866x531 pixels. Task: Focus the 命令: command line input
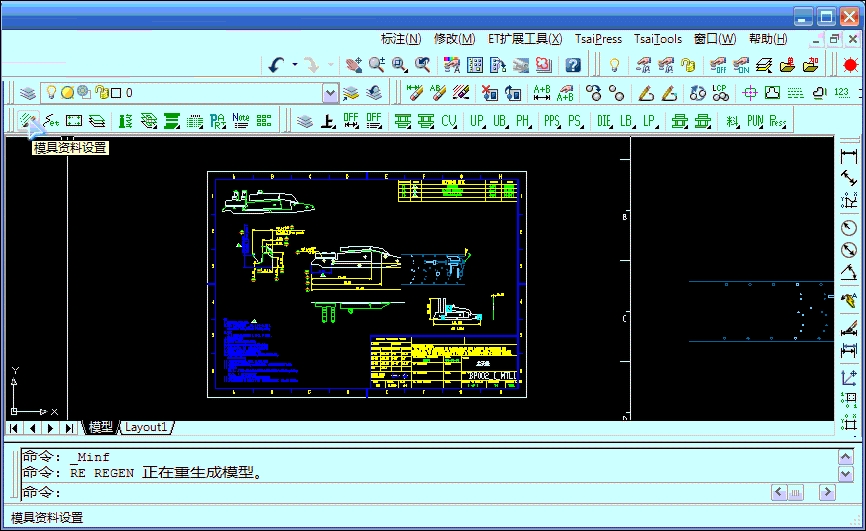pyautogui.click(x=395, y=492)
